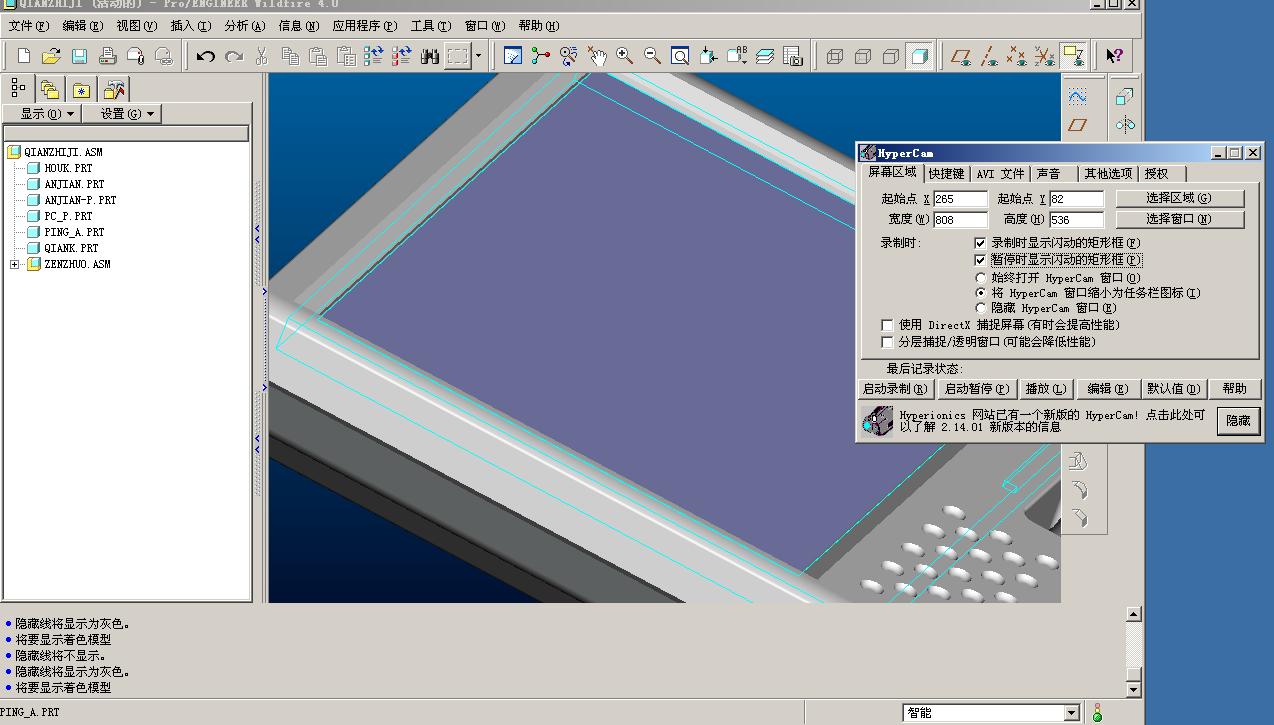
Task: Toggle 暂停时显示闪动的矩形框 checkbox
Action: pos(981,260)
